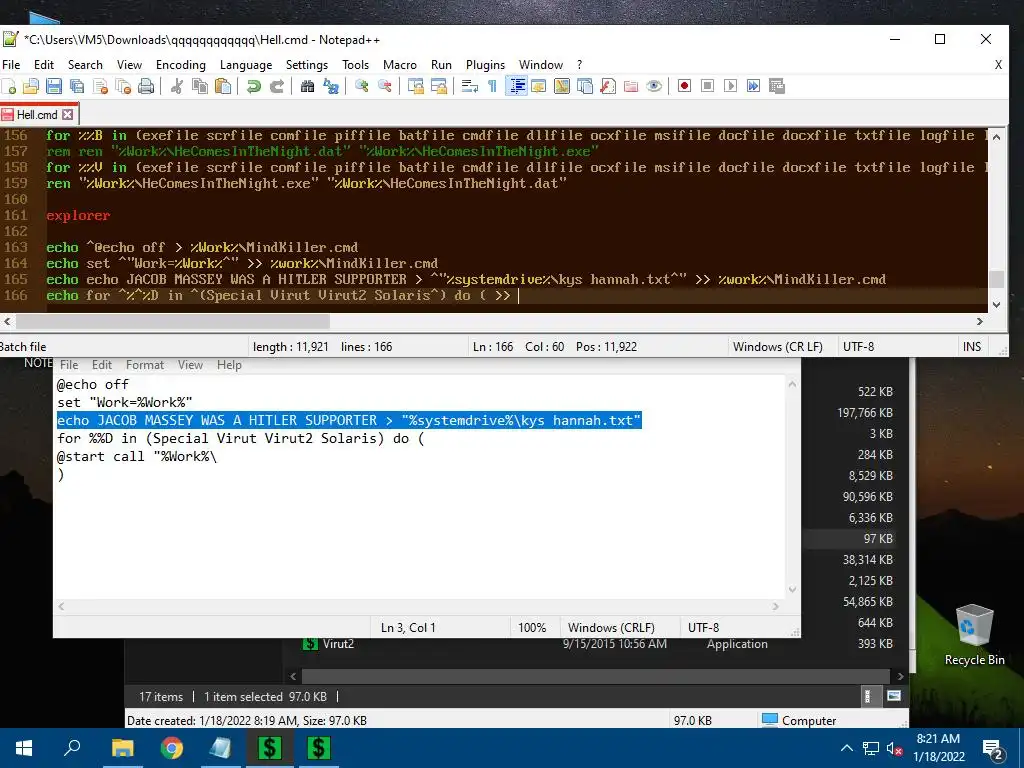Open Google Chrome from taskbar
The width and height of the screenshot is (1024, 768).
point(172,748)
